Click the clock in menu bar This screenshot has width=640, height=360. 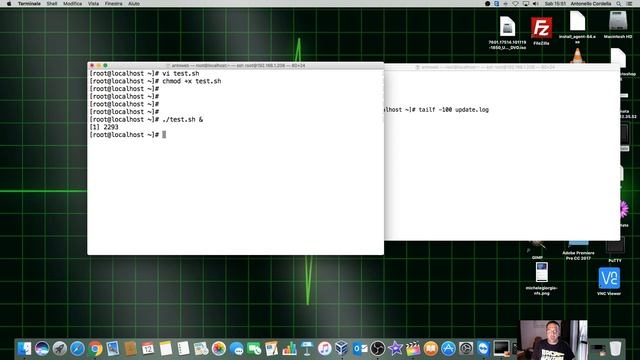555,3
